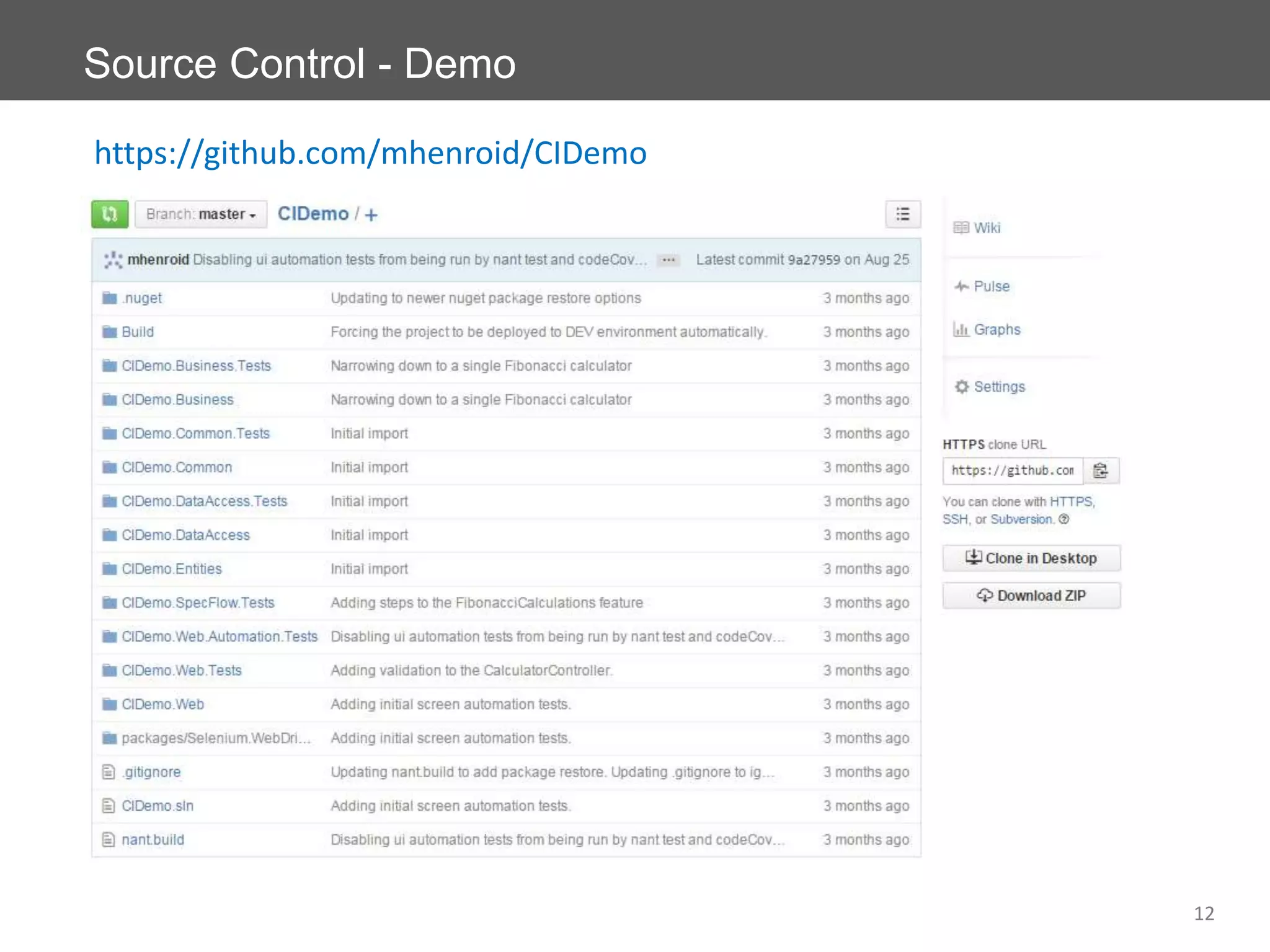1270x952 pixels.
Task: Open 'Initial import' commit on CIDemo.Common row
Action: point(370,467)
